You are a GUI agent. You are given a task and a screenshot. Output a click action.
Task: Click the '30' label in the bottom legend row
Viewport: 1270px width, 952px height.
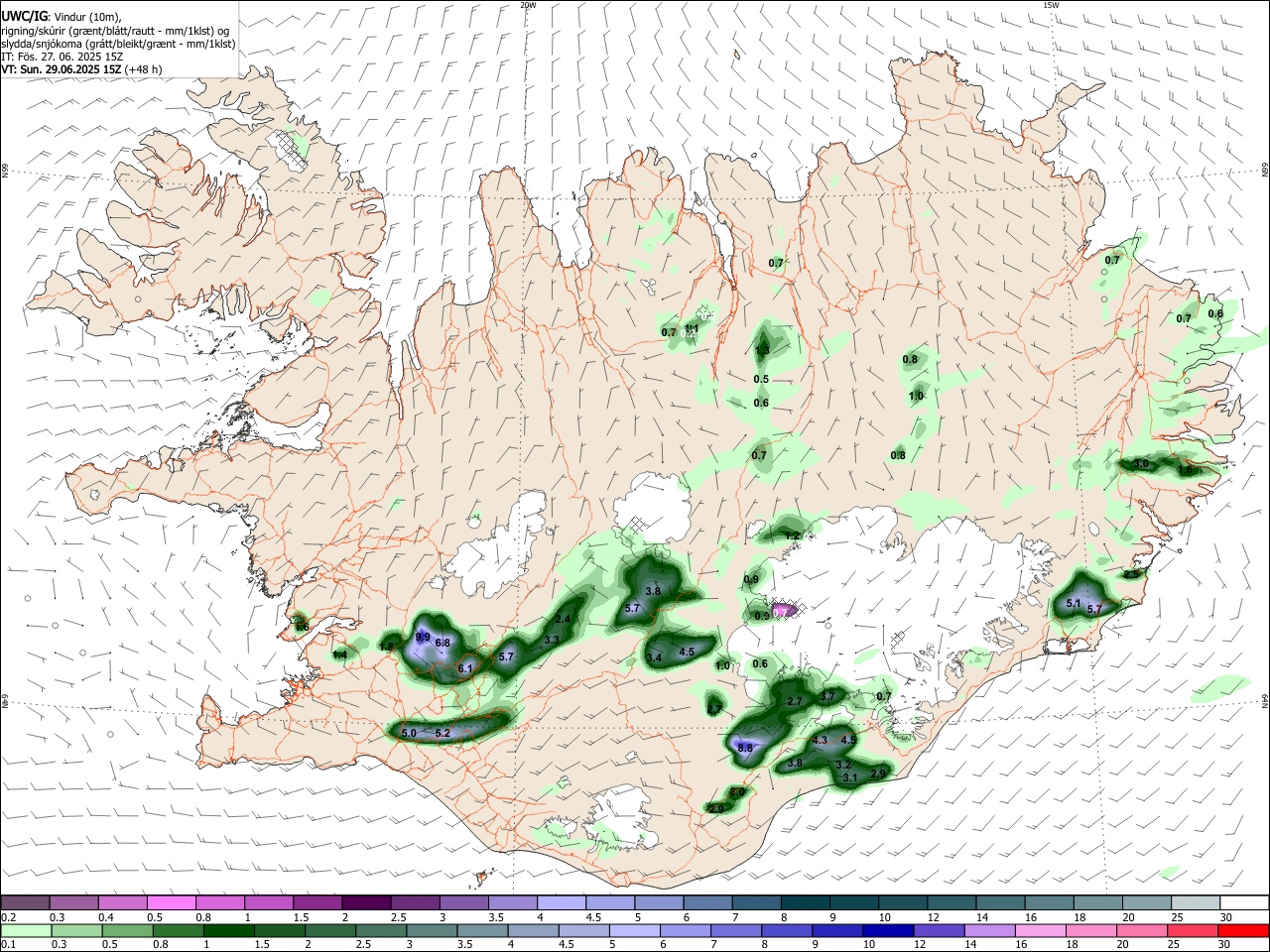tap(1226, 945)
